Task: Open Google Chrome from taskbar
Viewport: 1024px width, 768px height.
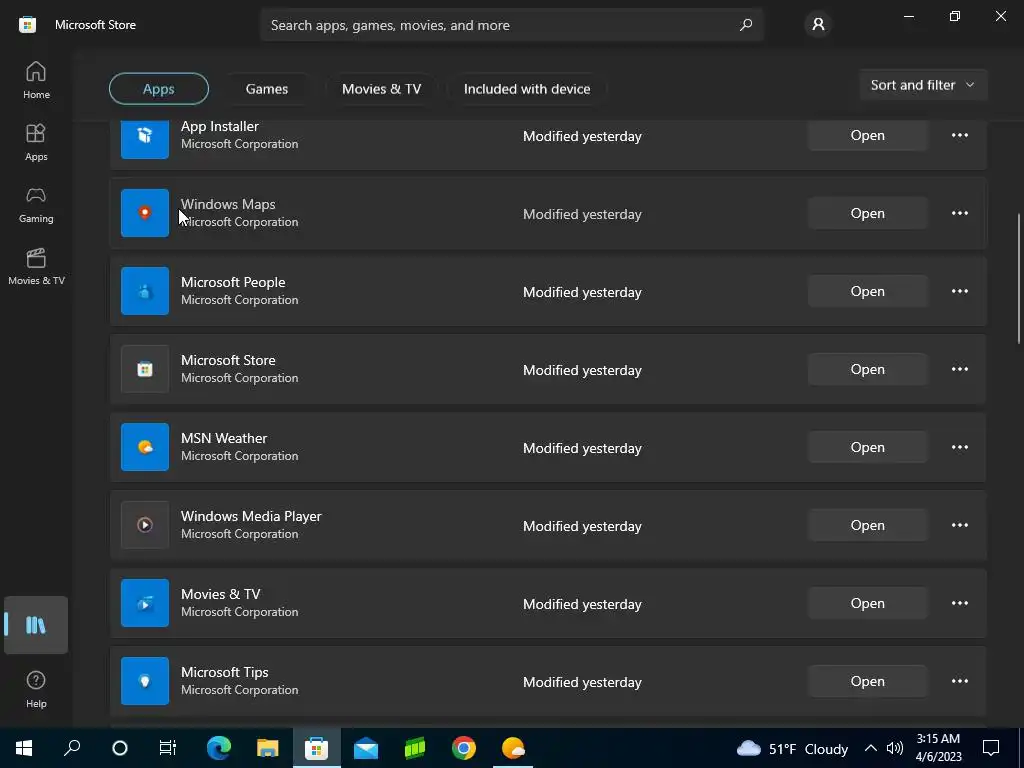Action: click(464, 748)
